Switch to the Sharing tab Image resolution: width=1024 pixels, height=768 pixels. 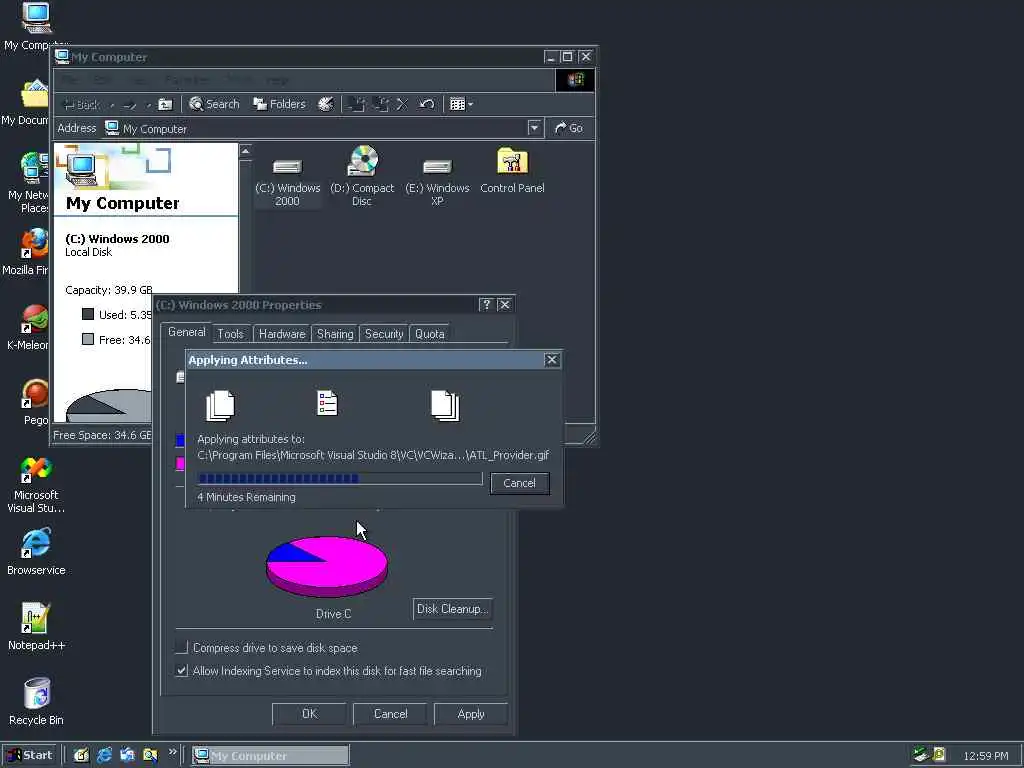pyautogui.click(x=335, y=334)
